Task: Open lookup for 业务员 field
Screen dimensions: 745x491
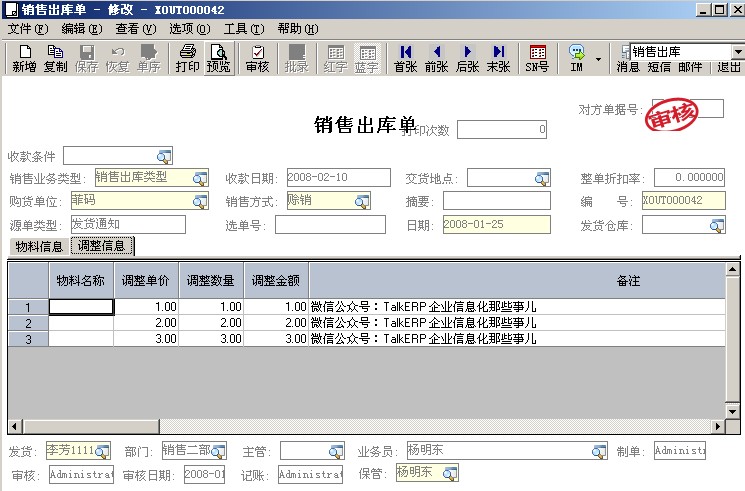Action: tap(599, 452)
